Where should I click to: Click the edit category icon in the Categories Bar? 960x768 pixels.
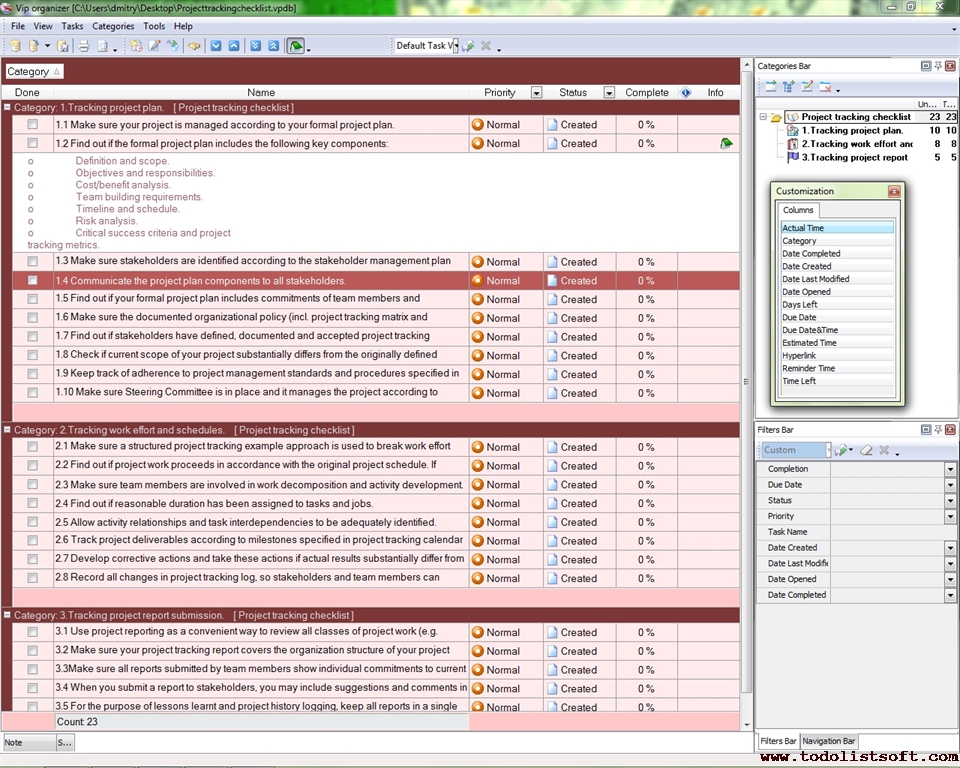pyautogui.click(x=807, y=87)
